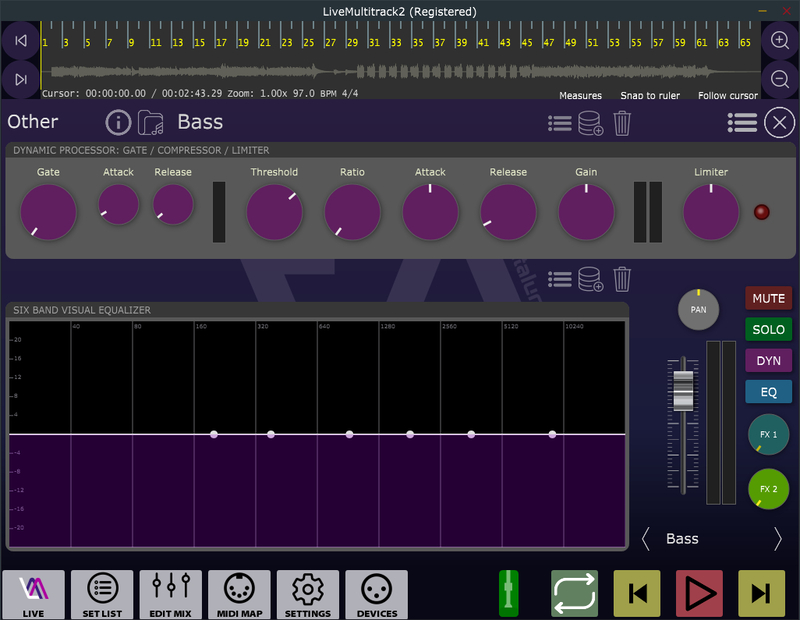Viewport: 800px width, 620px height.
Task: Click the Bass channel name at bottom right
Action: click(682, 539)
